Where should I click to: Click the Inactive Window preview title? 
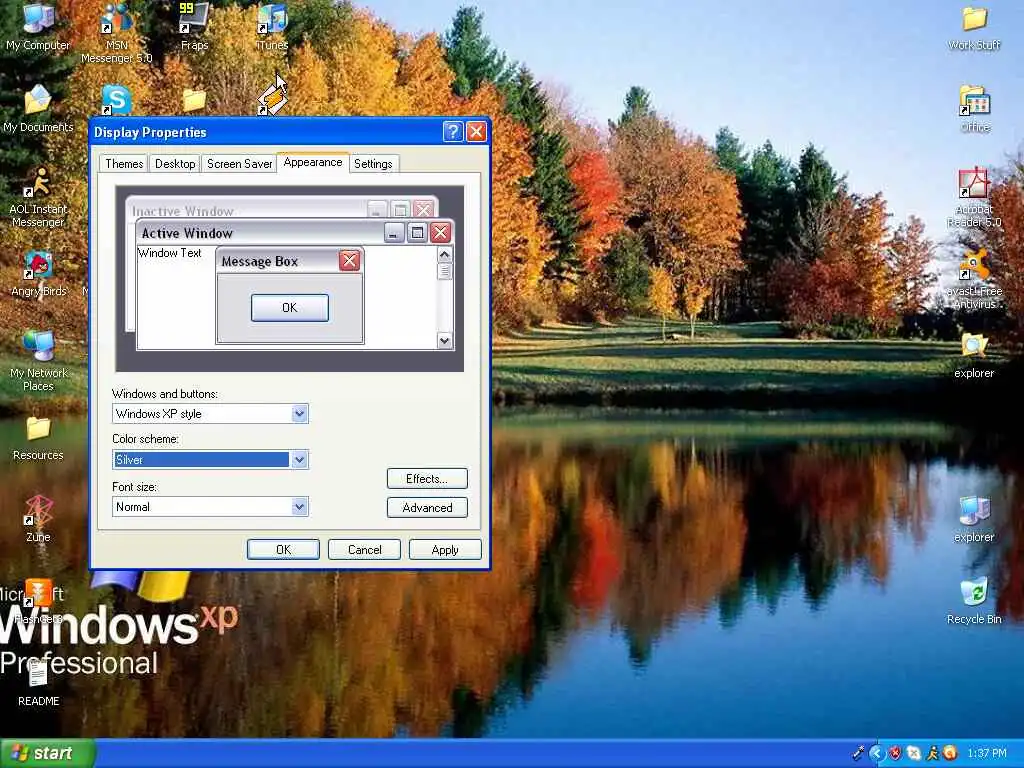click(x=183, y=211)
